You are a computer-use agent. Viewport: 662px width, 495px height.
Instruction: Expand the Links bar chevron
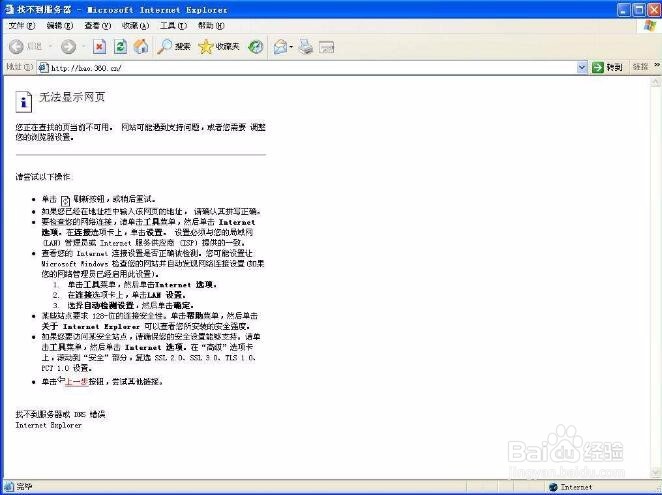(657, 65)
